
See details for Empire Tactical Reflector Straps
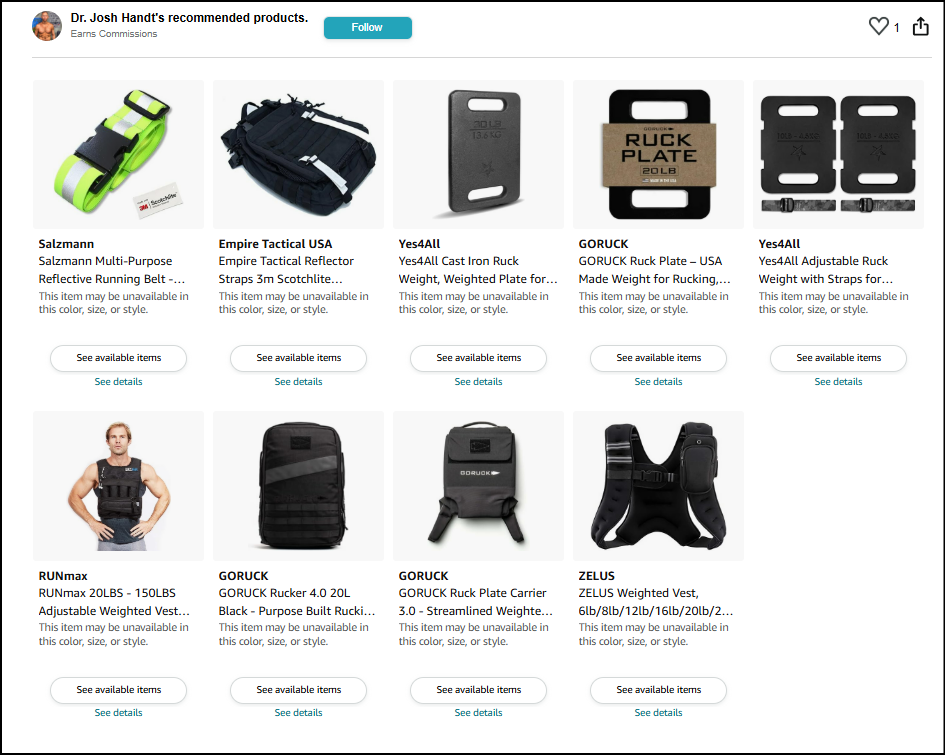click(x=298, y=381)
